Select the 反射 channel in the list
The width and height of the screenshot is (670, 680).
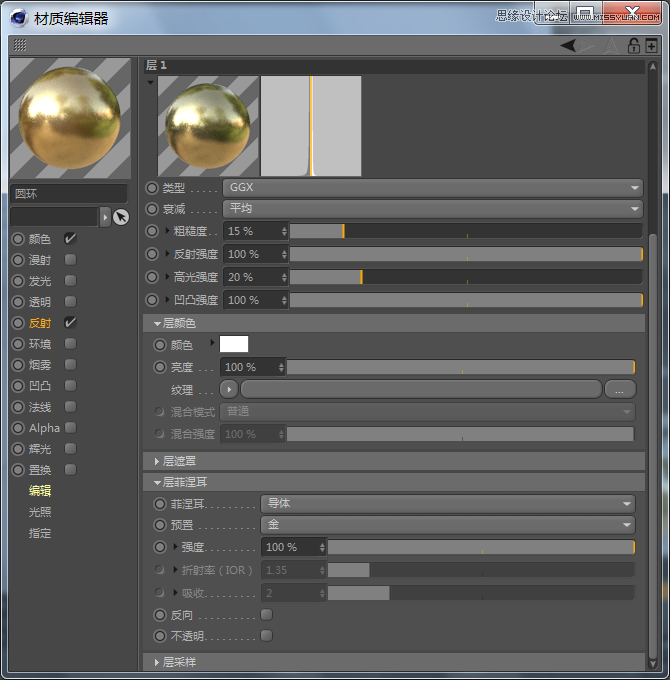(x=40, y=323)
